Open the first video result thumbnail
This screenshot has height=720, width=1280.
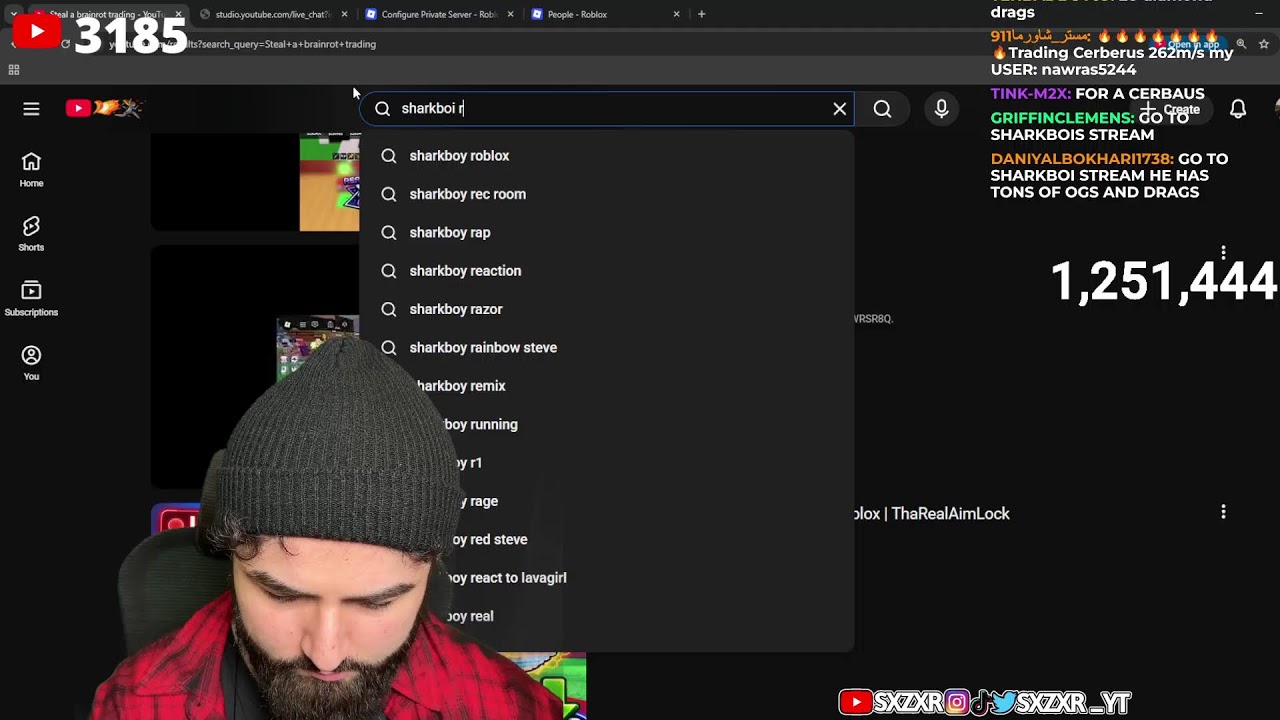click(255, 182)
